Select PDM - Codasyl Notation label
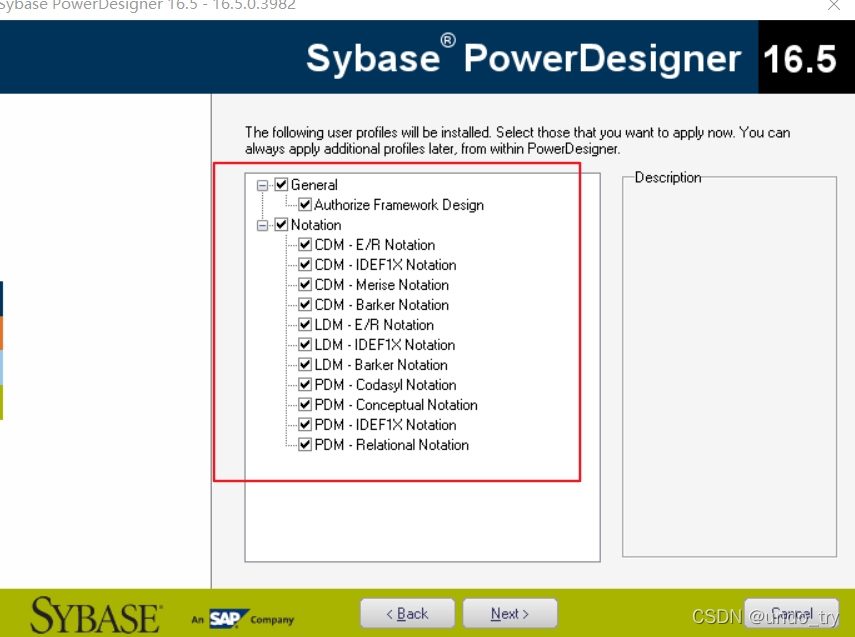 386,385
